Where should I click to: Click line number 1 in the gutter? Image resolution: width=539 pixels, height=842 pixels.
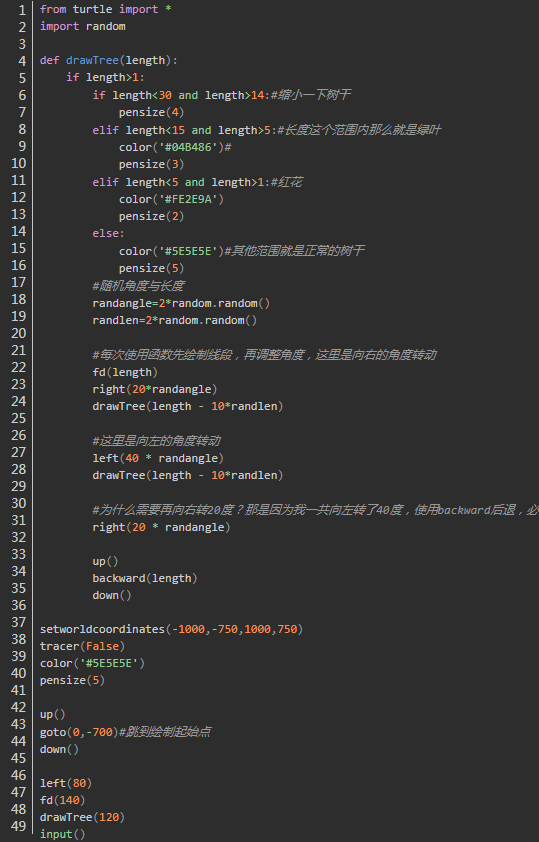(x=22, y=10)
